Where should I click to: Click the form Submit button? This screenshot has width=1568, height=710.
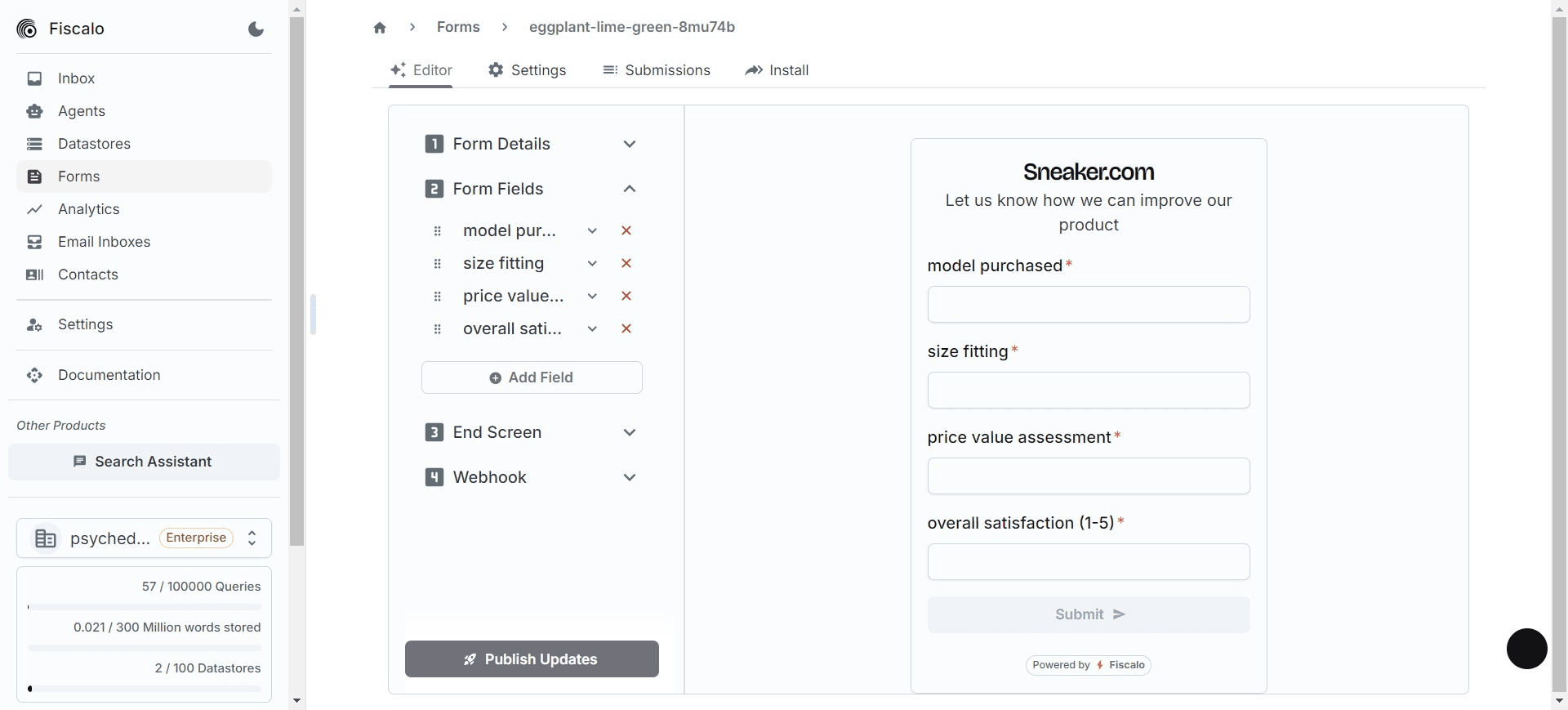click(1089, 614)
